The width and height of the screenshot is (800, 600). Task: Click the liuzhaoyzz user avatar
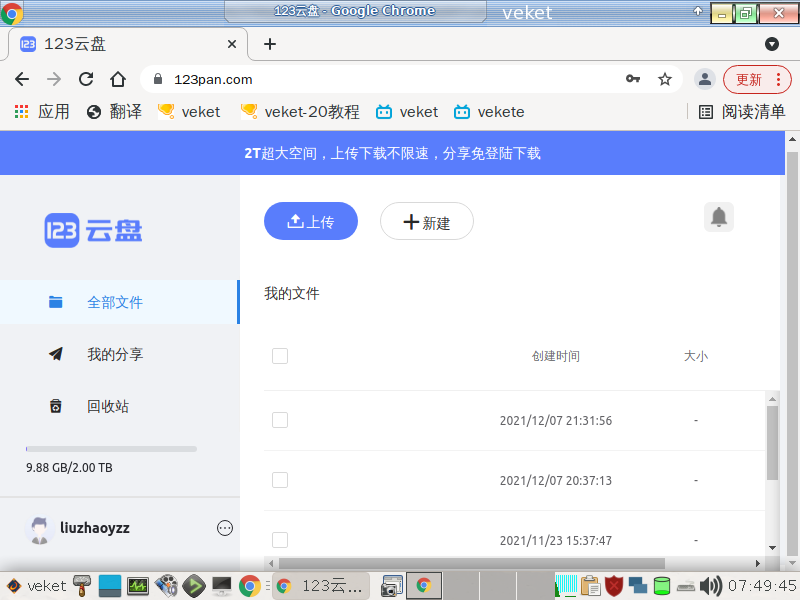click(39, 530)
